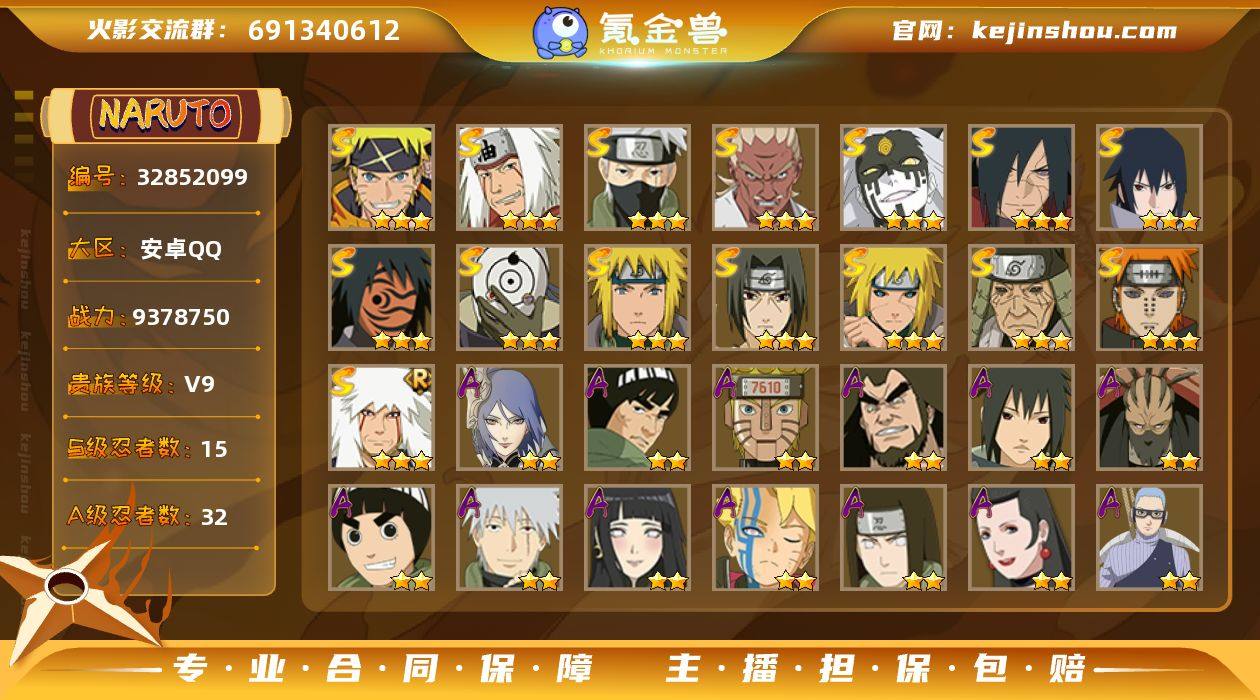Select the orange-haired Pain portrait
The width and height of the screenshot is (1260, 700).
(x=1149, y=298)
